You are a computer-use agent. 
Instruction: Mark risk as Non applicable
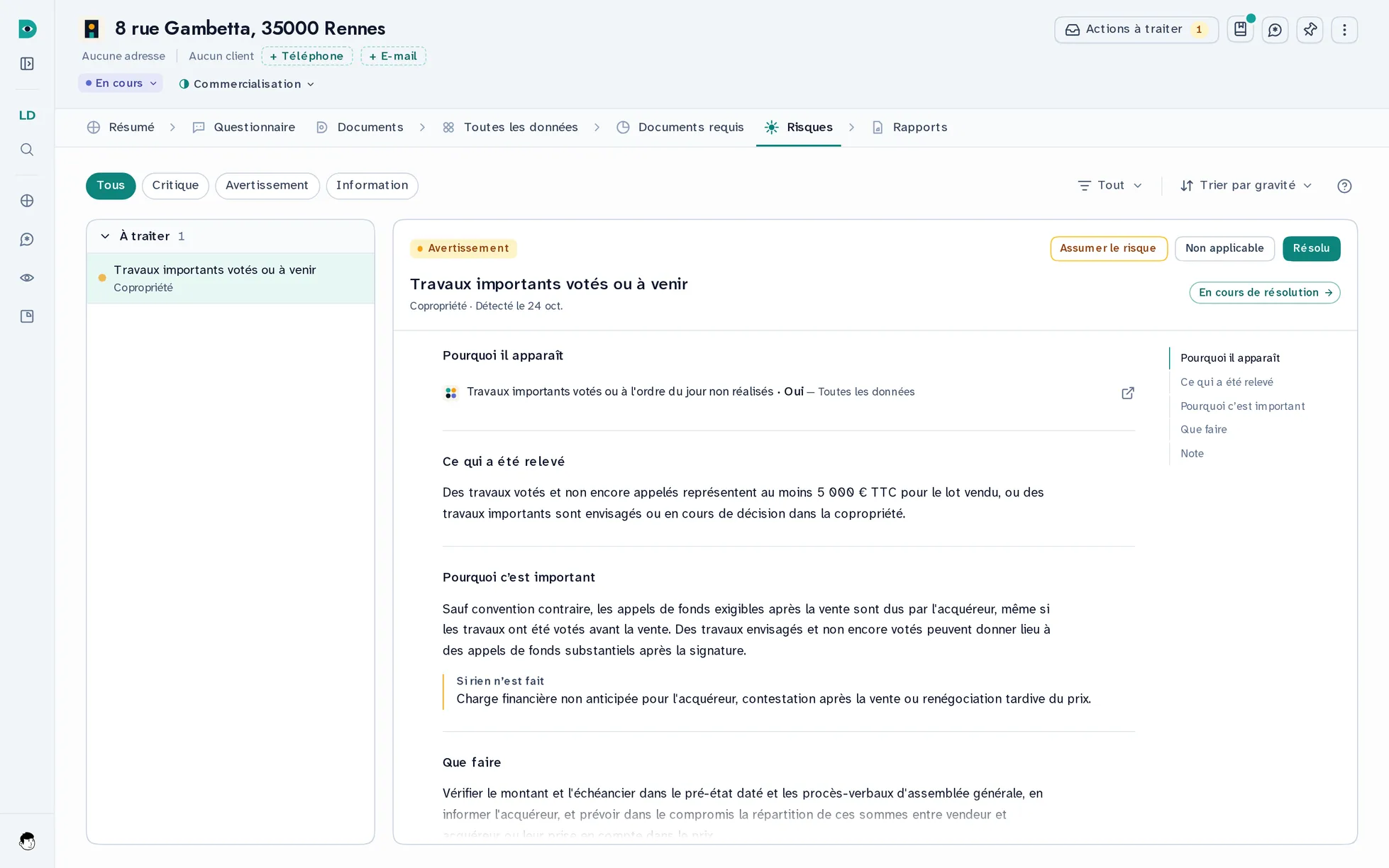(1224, 248)
